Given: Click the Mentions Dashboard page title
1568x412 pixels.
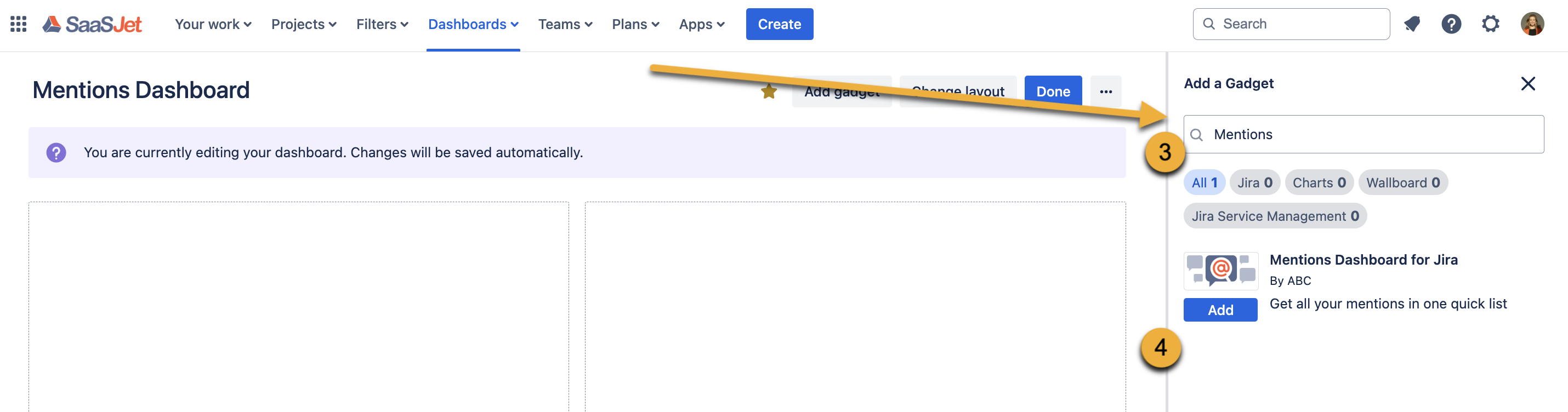Looking at the screenshot, I should (140, 90).
